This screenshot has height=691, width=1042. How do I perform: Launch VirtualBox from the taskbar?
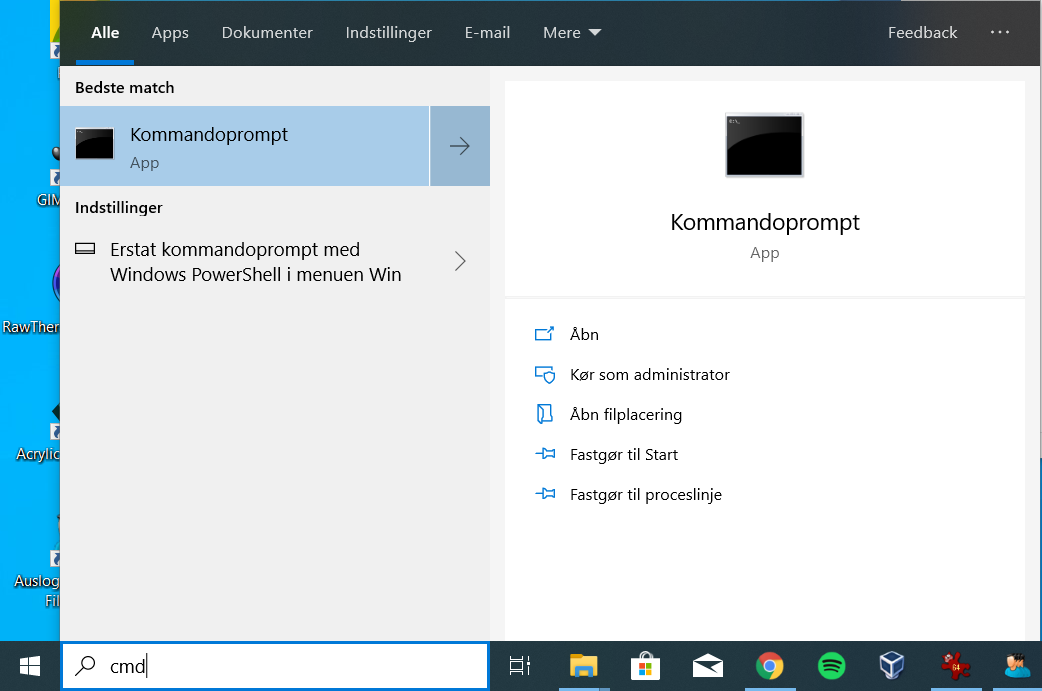tap(891, 665)
